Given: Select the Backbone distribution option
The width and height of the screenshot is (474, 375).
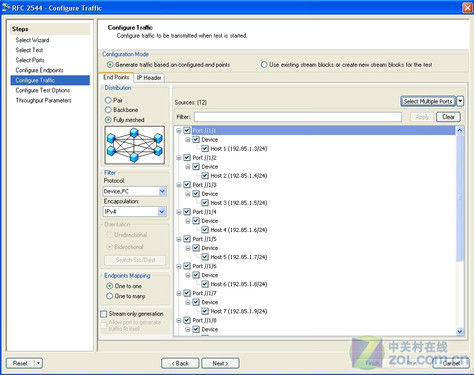Looking at the screenshot, I should pos(108,110).
